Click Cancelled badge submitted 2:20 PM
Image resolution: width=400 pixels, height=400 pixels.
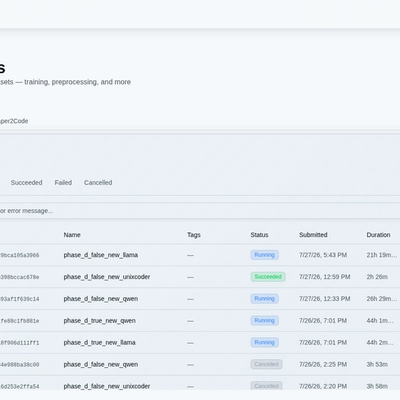point(267,386)
